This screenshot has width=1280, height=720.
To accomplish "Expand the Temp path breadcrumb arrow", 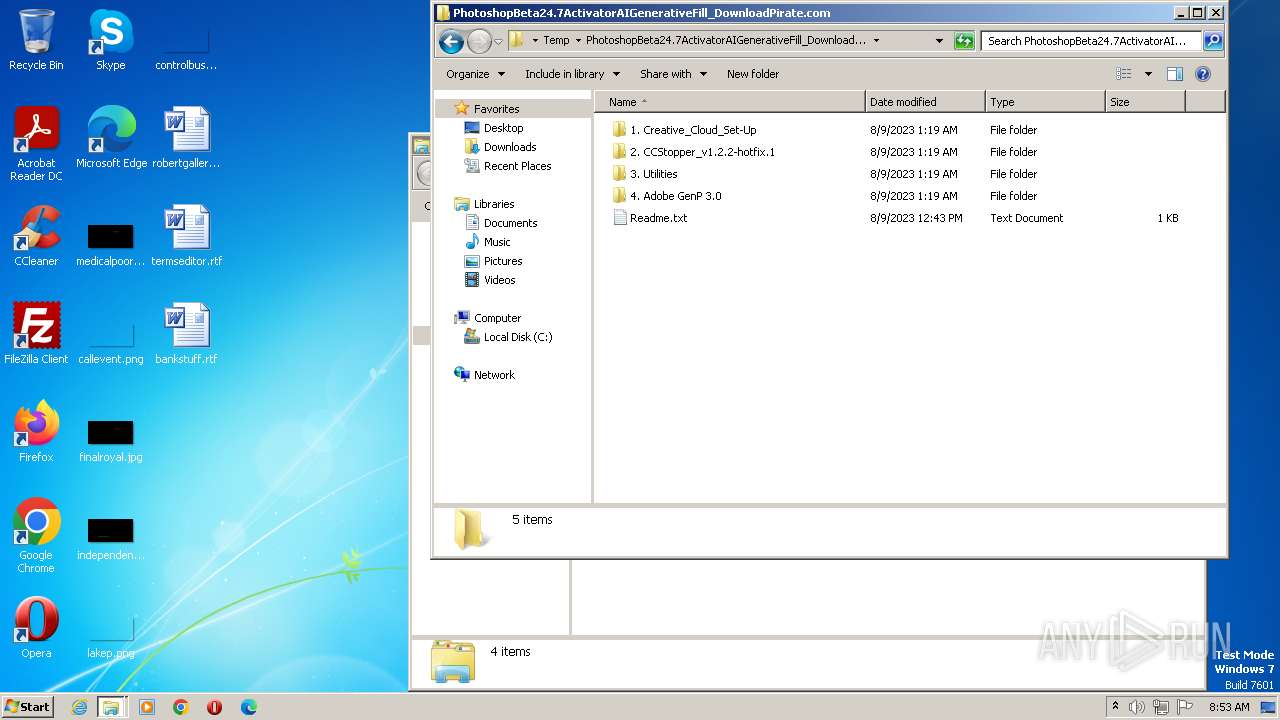I will (578, 41).
